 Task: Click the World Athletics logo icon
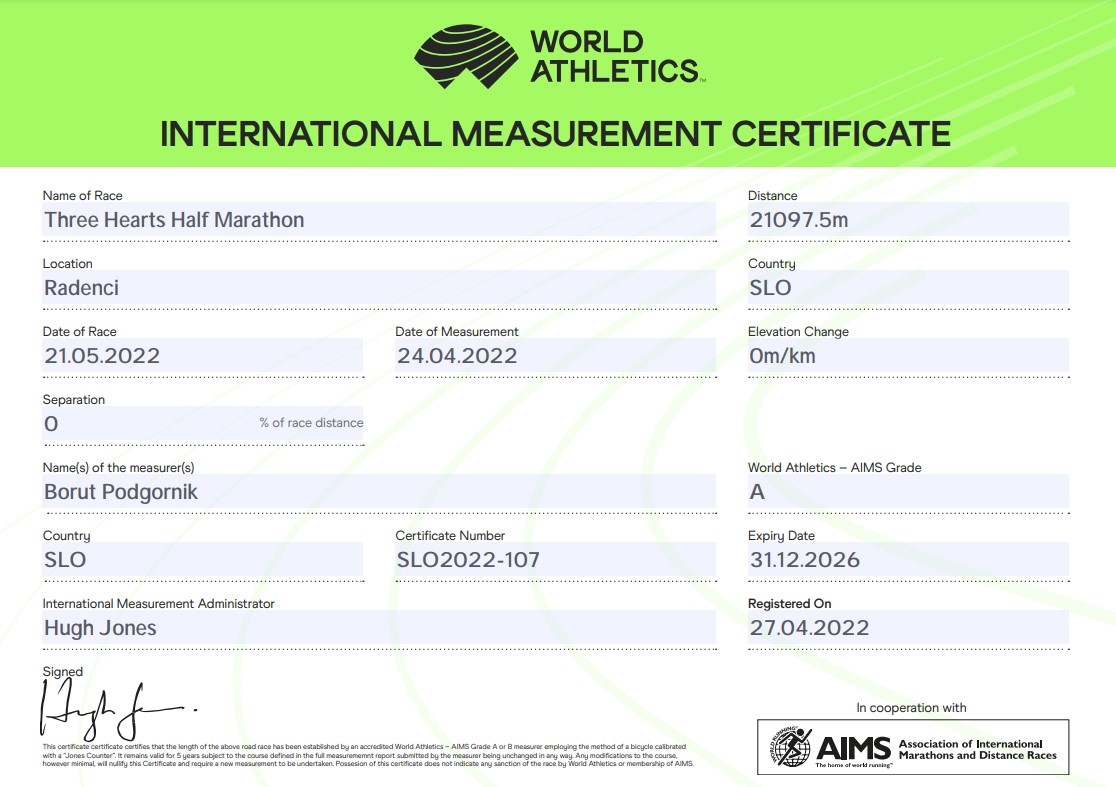click(x=466, y=56)
